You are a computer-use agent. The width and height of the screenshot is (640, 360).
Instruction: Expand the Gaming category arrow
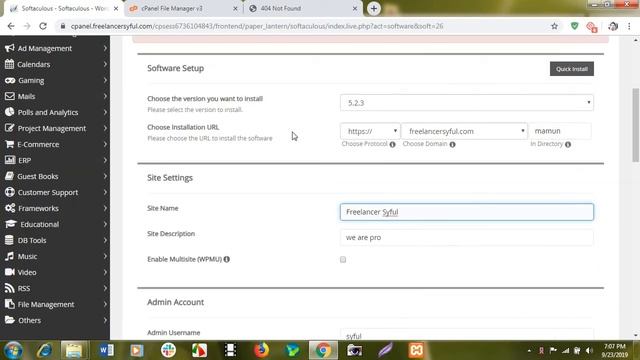(105, 80)
